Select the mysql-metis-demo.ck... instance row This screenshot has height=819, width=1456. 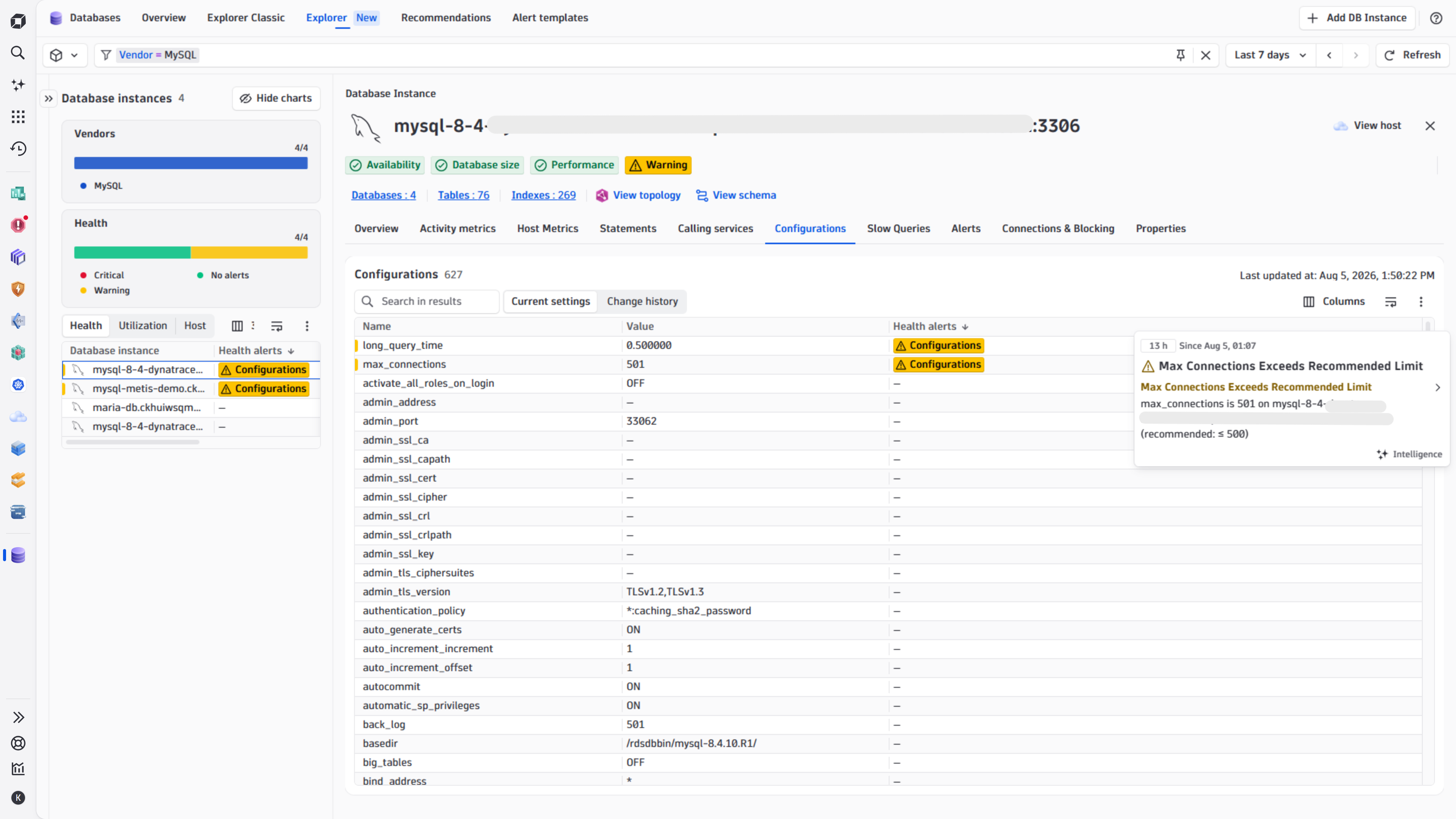tap(191, 388)
